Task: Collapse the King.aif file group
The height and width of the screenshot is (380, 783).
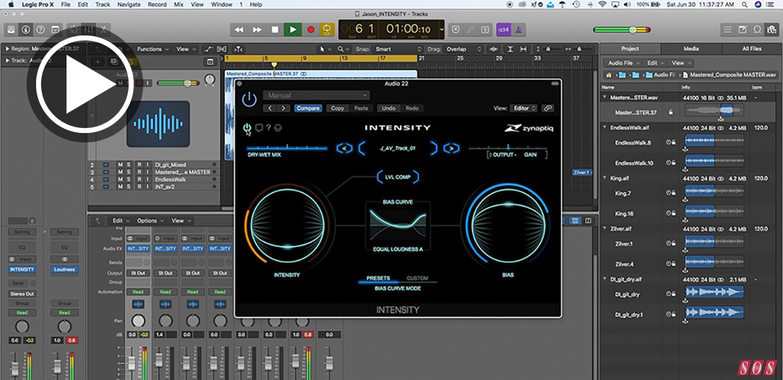Action: click(x=605, y=178)
